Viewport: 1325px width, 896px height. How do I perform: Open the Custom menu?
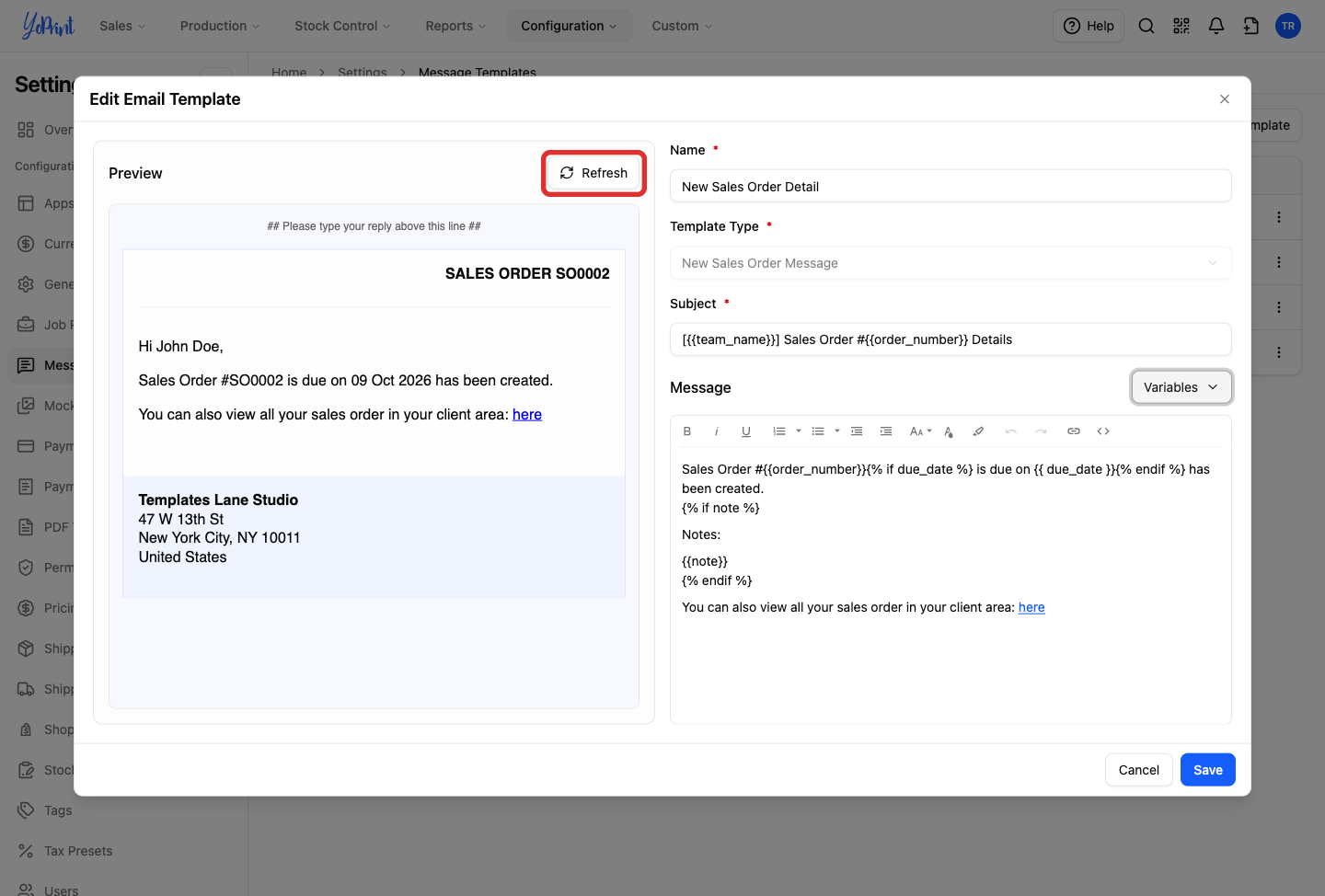(x=682, y=26)
